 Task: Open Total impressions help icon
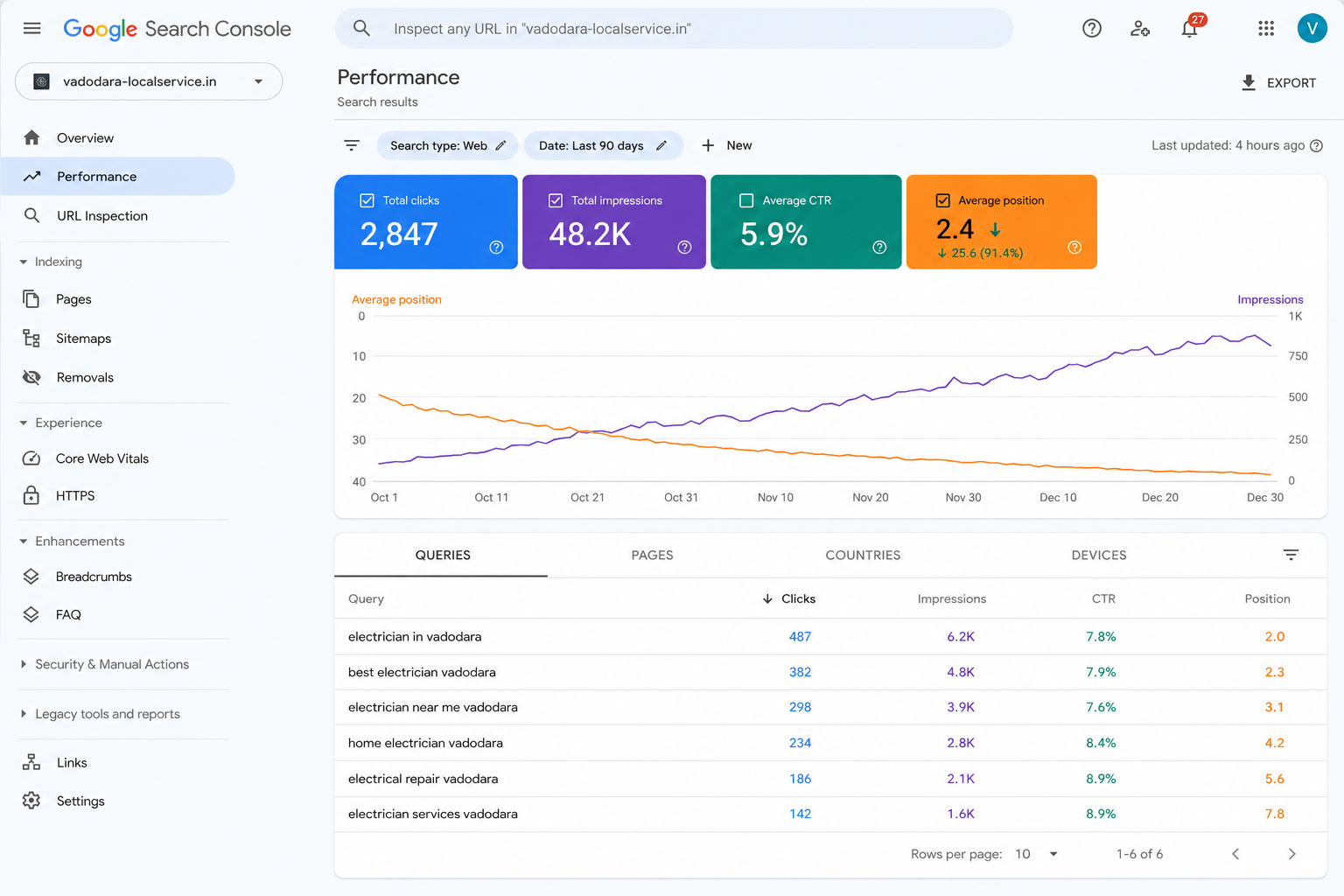(684, 247)
